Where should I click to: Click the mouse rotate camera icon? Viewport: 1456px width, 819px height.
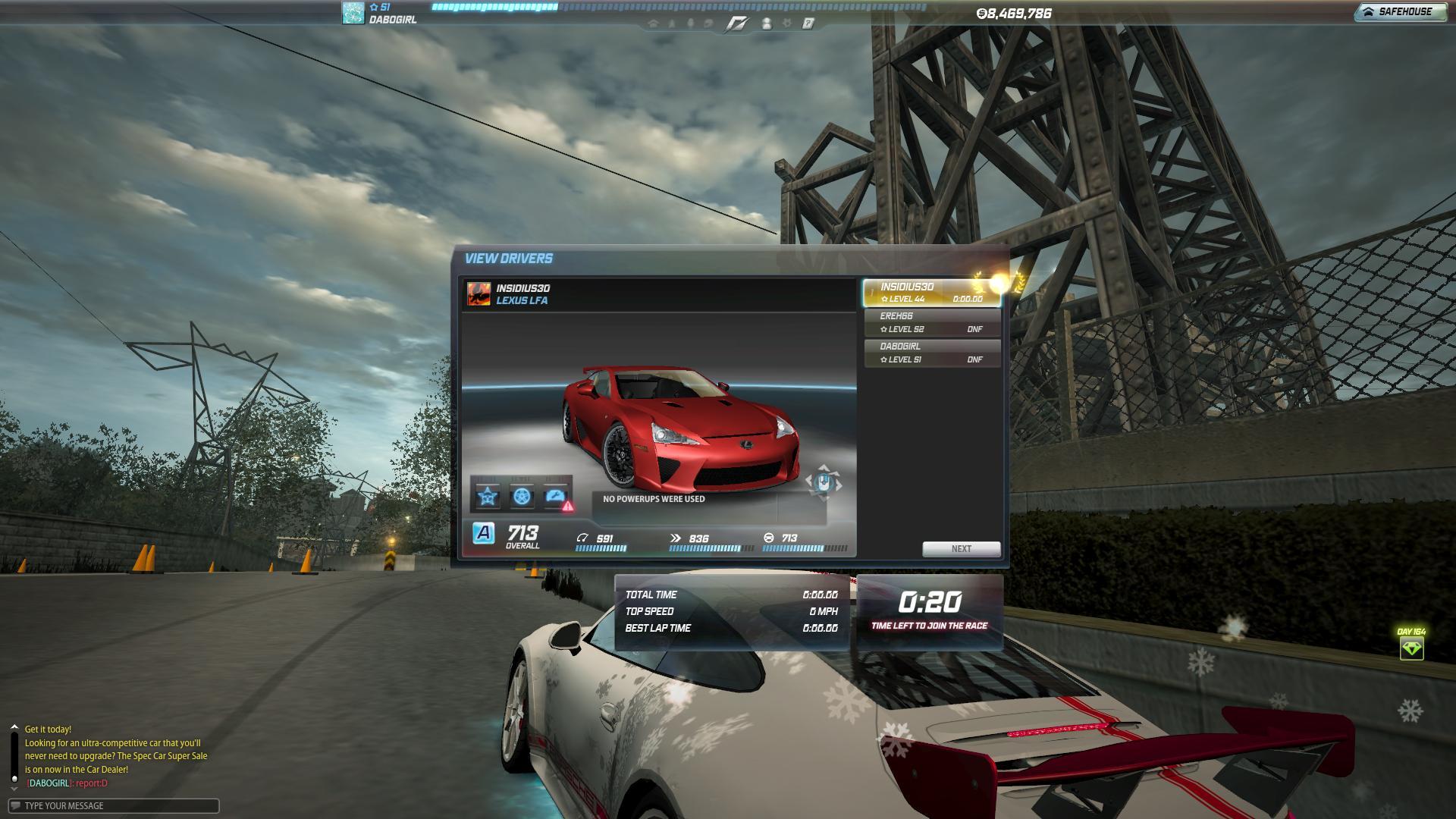pyautogui.click(x=823, y=482)
